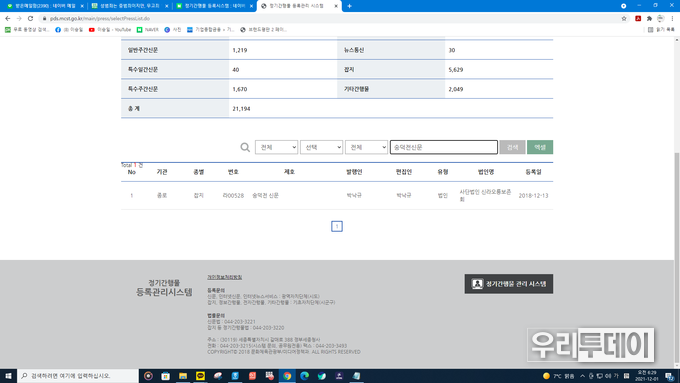680x383 pixels.
Task: Click the total count value 21,194
Action: (x=241, y=109)
